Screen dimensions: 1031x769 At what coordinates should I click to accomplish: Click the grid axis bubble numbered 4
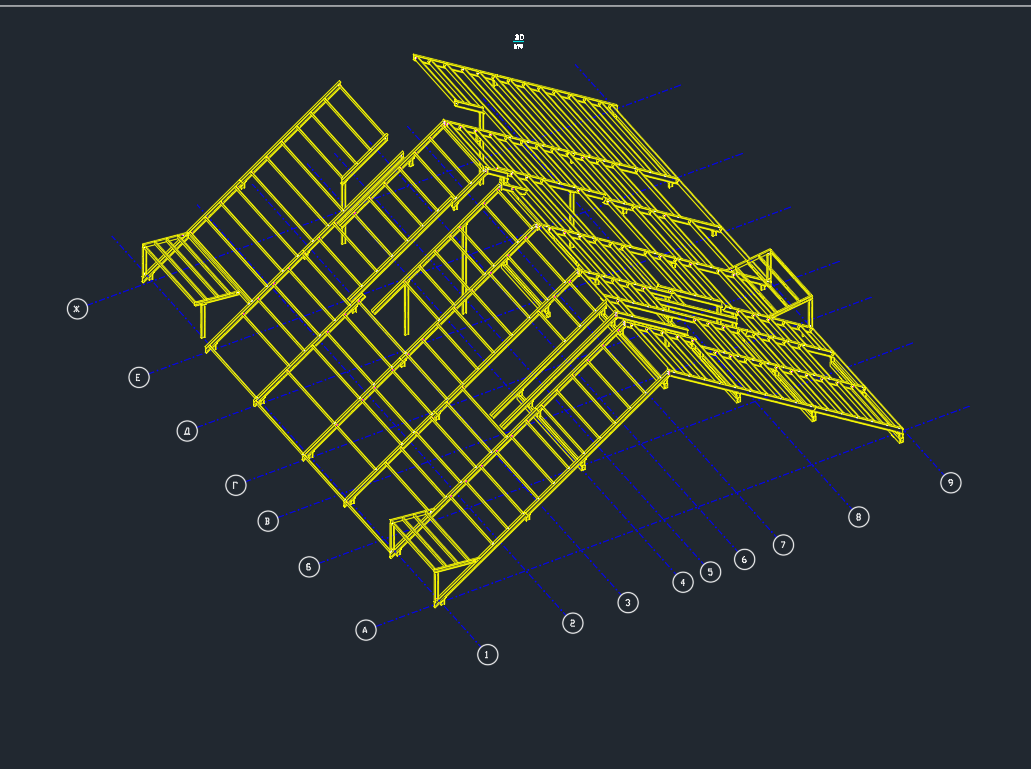pyautogui.click(x=683, y=582)
